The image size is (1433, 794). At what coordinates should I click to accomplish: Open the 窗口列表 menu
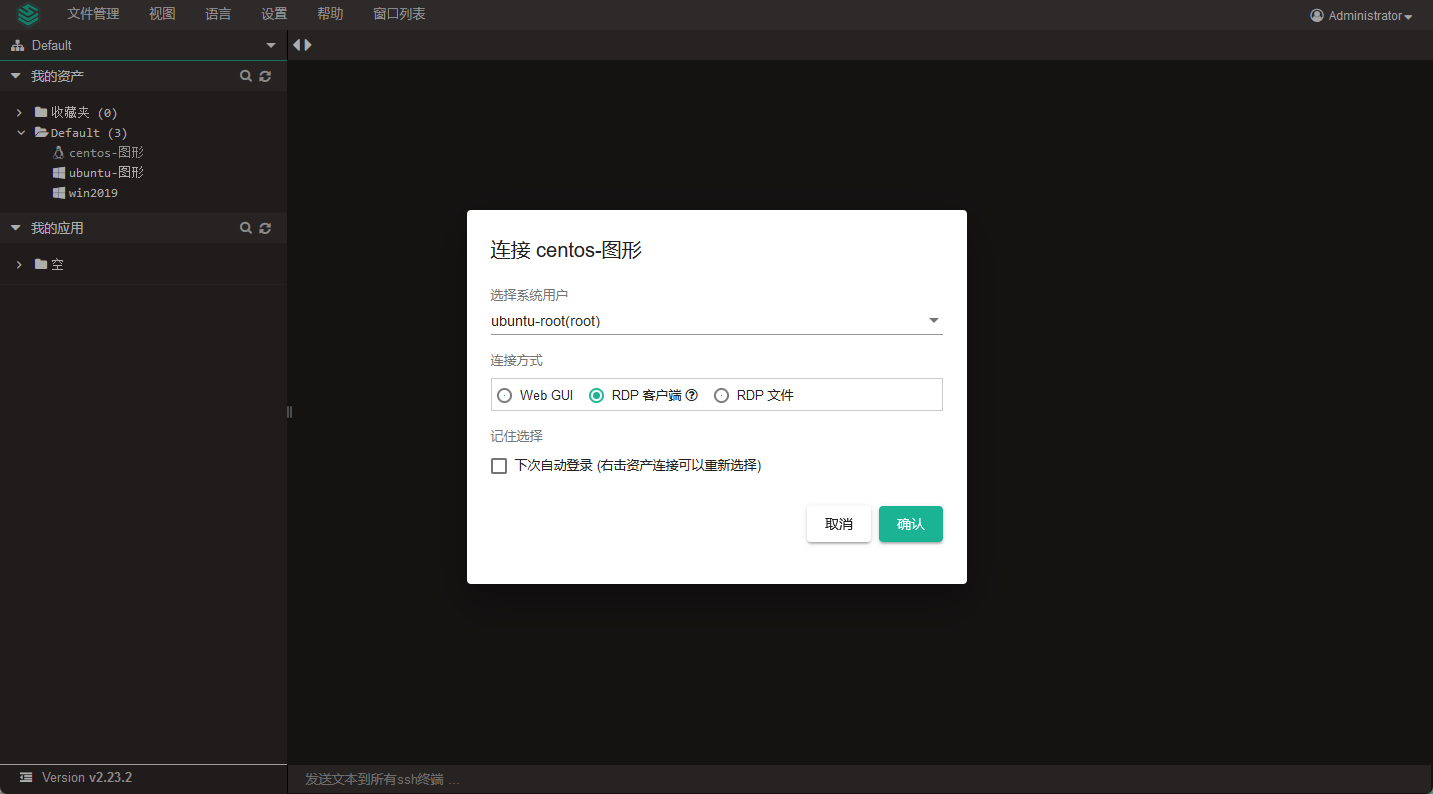[x=399, y=14]
